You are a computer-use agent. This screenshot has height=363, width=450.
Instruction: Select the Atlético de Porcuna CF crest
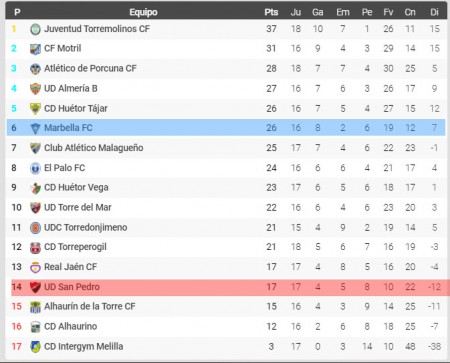click(x=35, y=69)
